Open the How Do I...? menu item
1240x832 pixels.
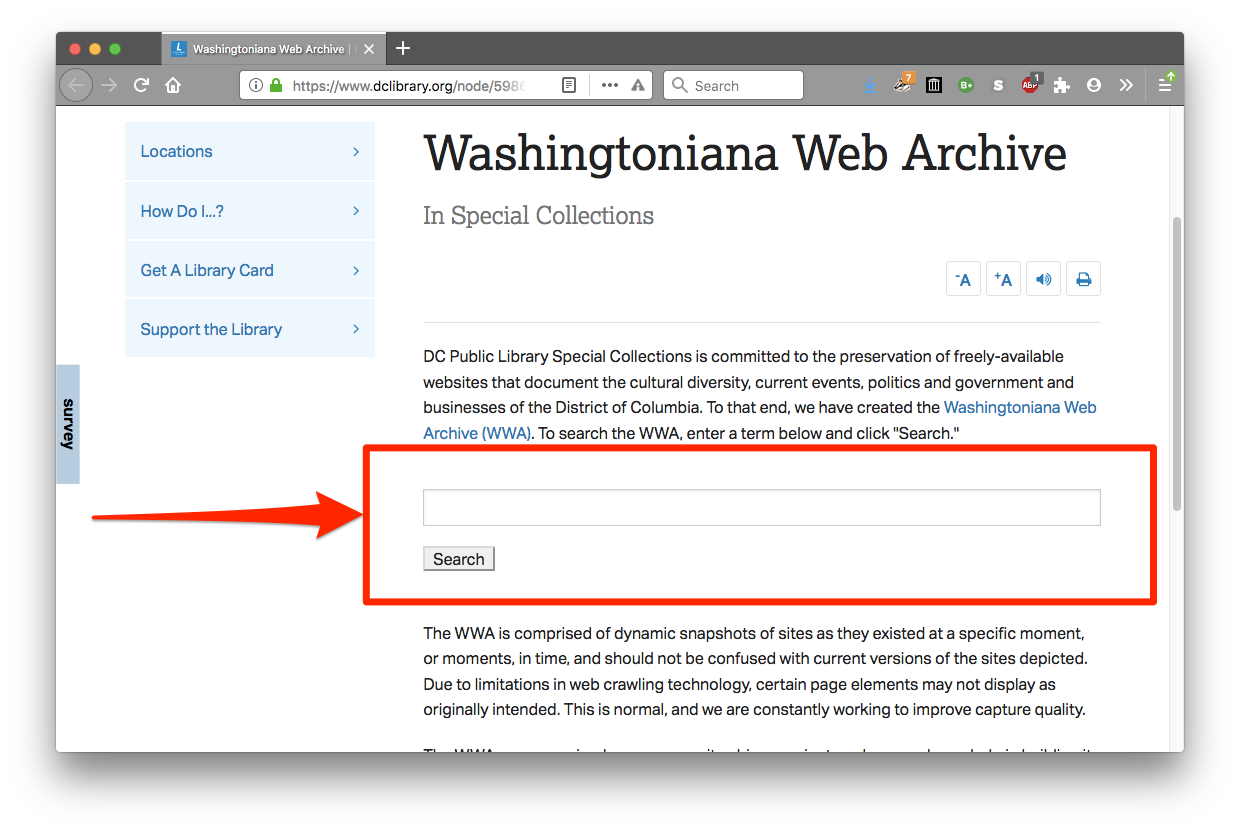[x=250, y=211]
